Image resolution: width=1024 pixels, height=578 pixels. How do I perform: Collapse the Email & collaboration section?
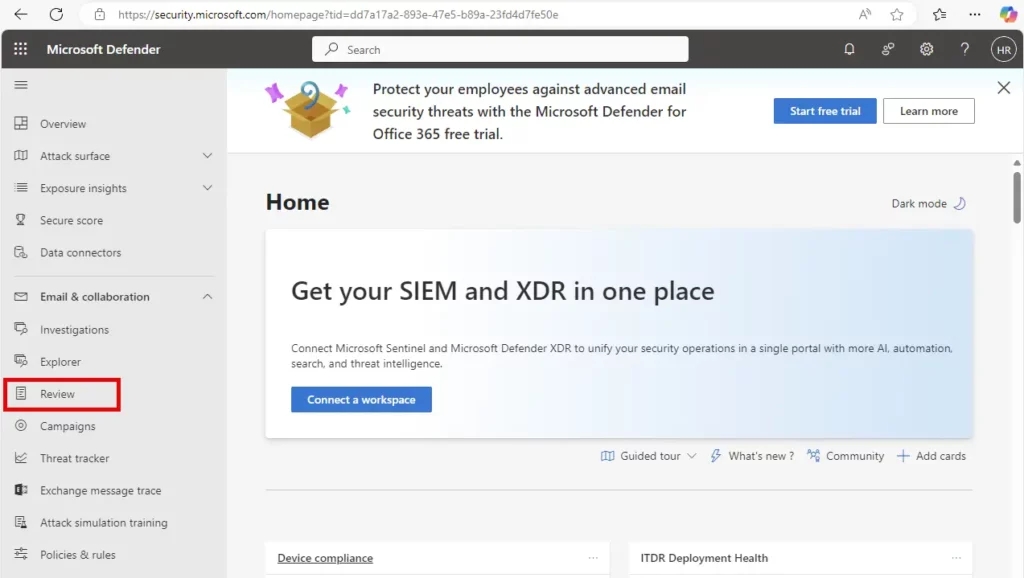[x=207, y=297]
